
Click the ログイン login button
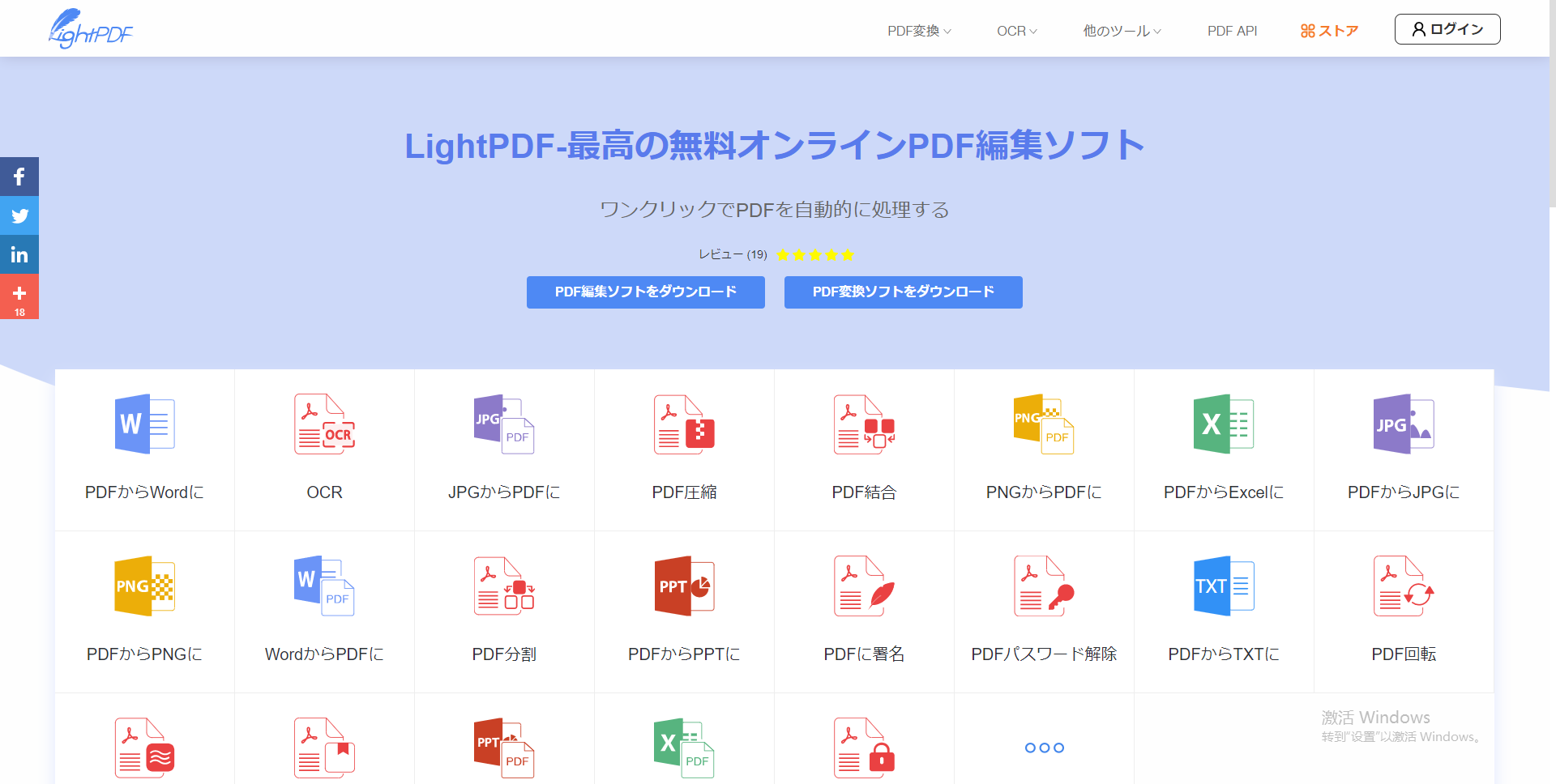(x=1447, y=29)
